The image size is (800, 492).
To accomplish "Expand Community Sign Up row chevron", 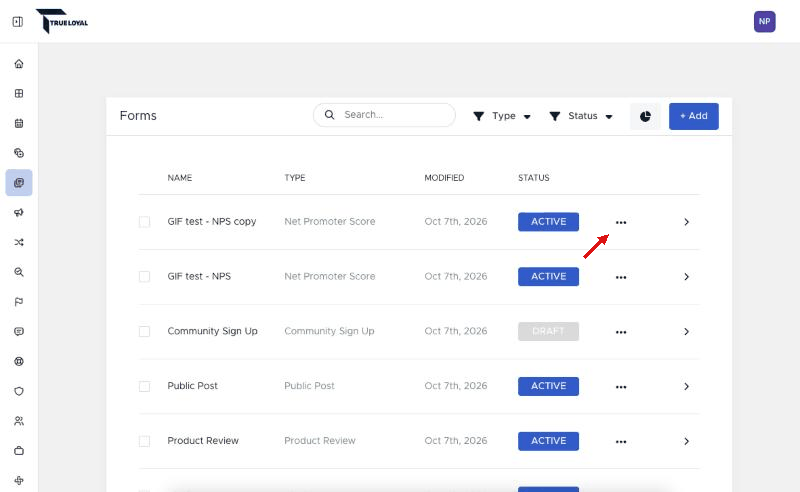I will [686, 332].
